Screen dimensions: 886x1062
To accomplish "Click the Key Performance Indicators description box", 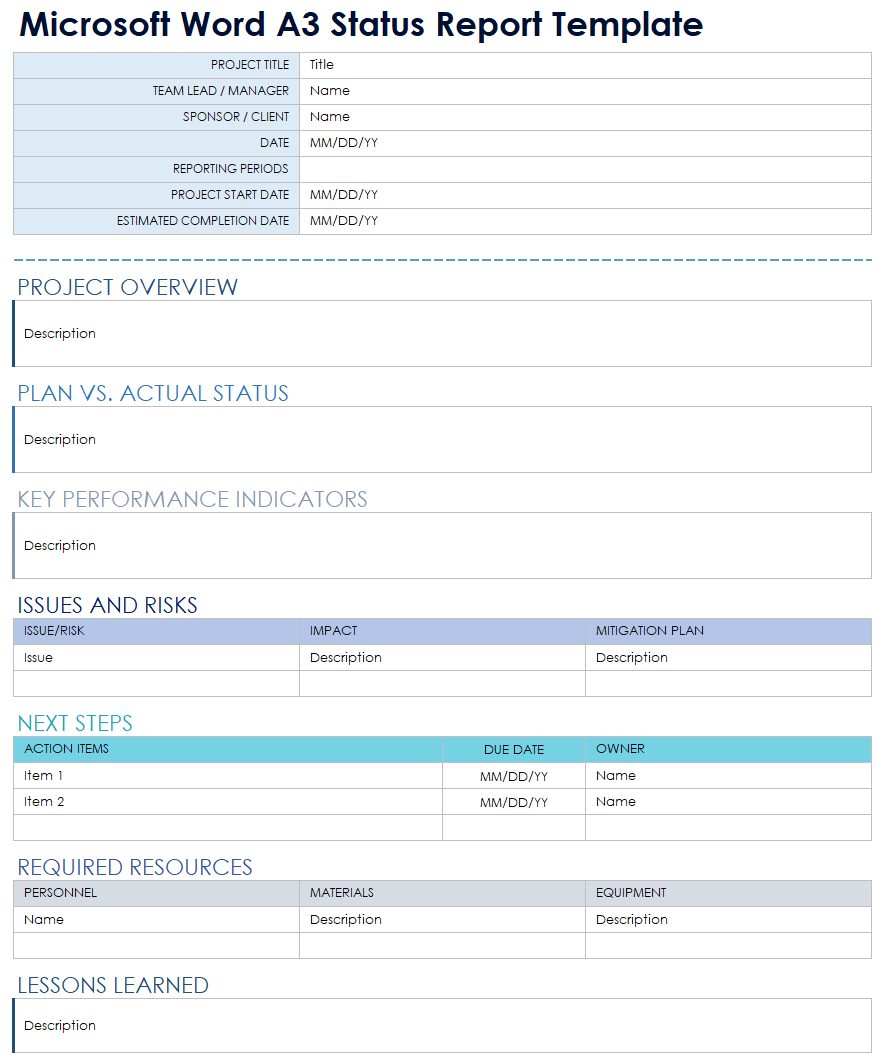I will [442, 546].
